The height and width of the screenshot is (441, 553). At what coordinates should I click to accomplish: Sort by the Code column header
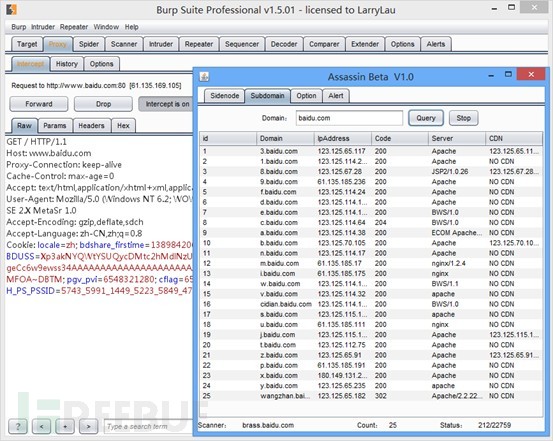click(x=400, y=138)
